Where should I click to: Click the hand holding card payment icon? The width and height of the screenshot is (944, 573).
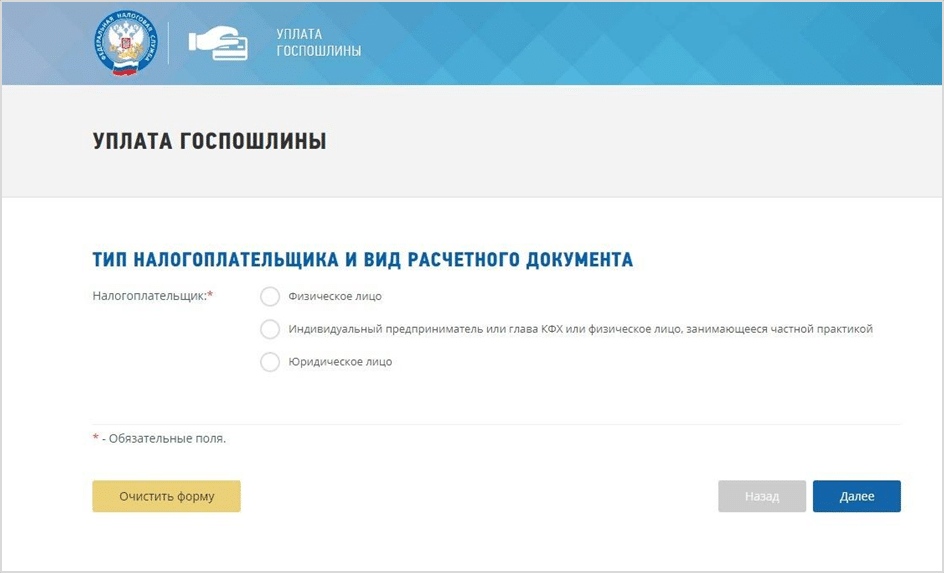coord(218,43)
